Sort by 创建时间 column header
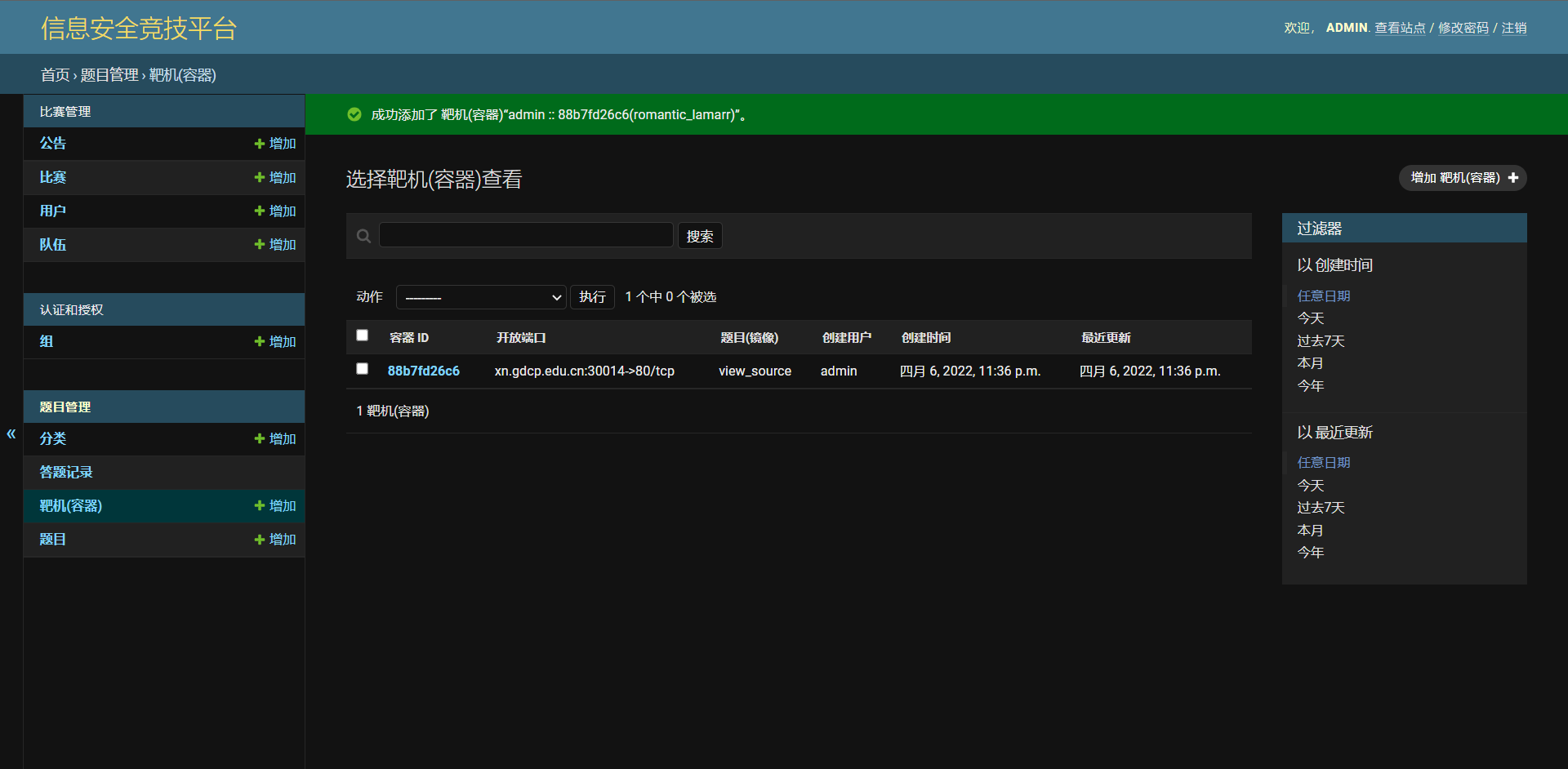Image resolution: width=1568 pixels, height=769 pixels. click(926, 338)
